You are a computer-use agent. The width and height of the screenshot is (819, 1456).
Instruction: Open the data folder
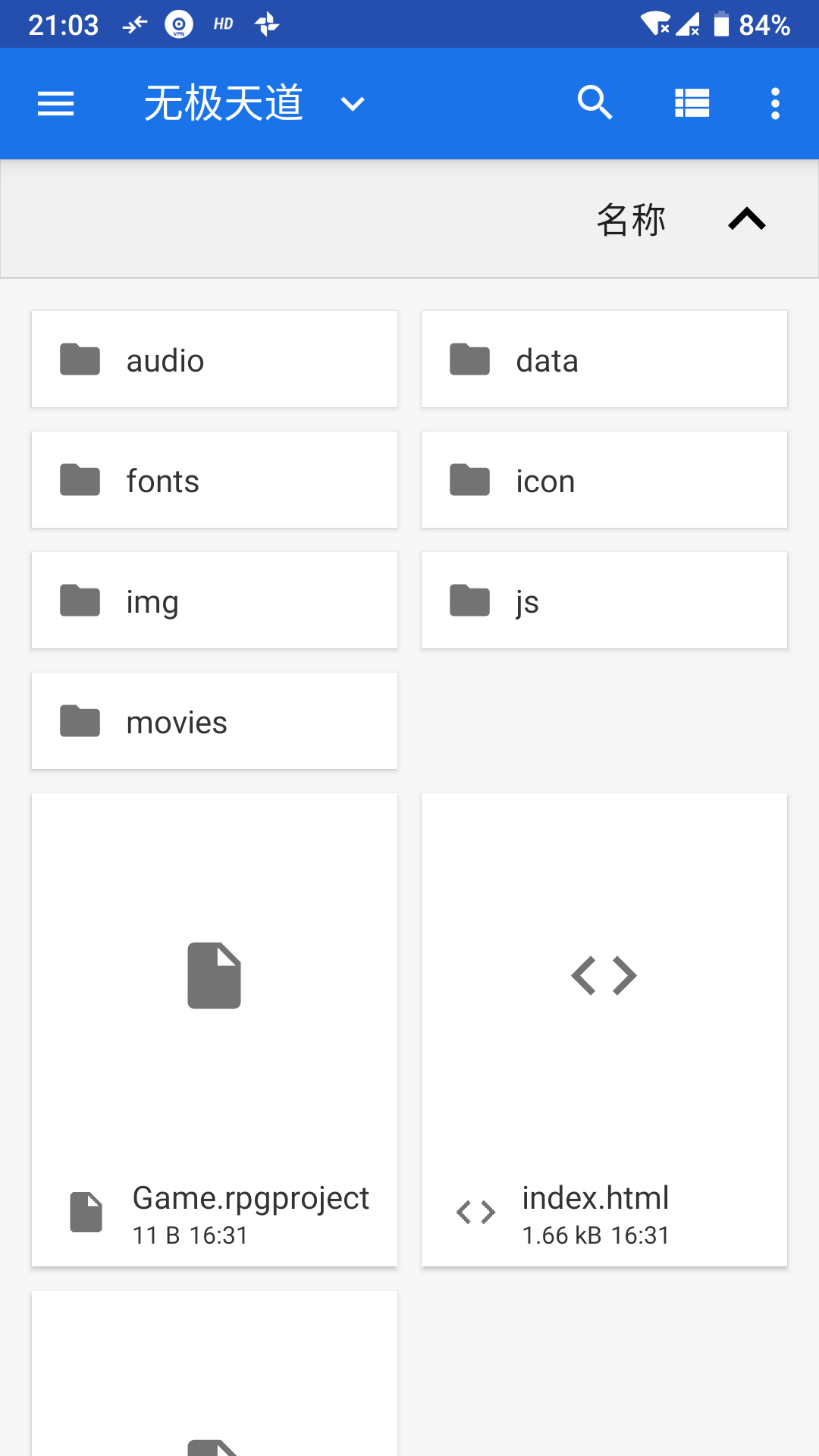[604, 359]
